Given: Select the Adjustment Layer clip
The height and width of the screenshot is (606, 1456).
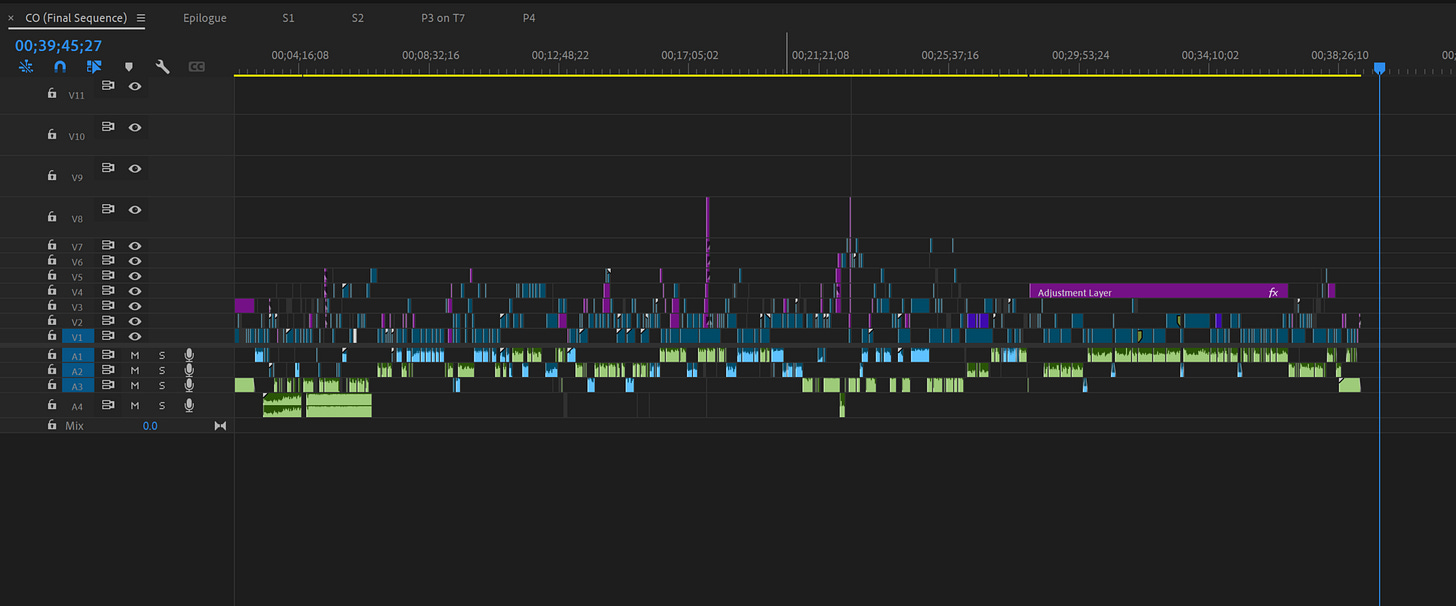Looking at the screenshot, I should tap(1158, 292).
